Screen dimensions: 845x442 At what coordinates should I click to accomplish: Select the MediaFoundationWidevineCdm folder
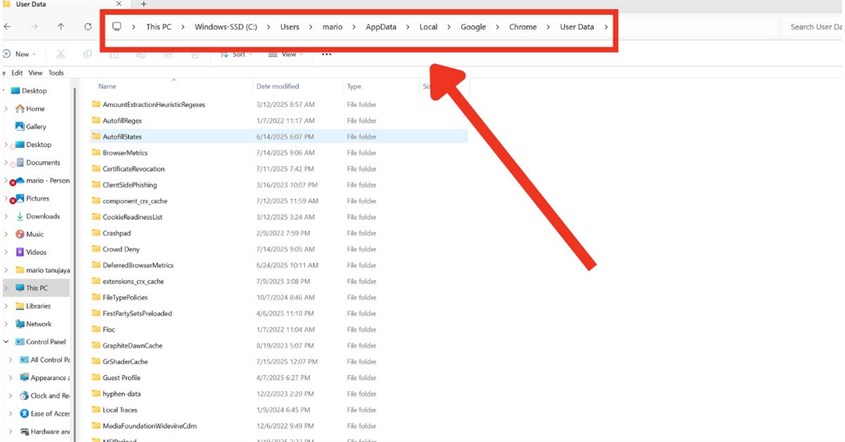[149, 426]
